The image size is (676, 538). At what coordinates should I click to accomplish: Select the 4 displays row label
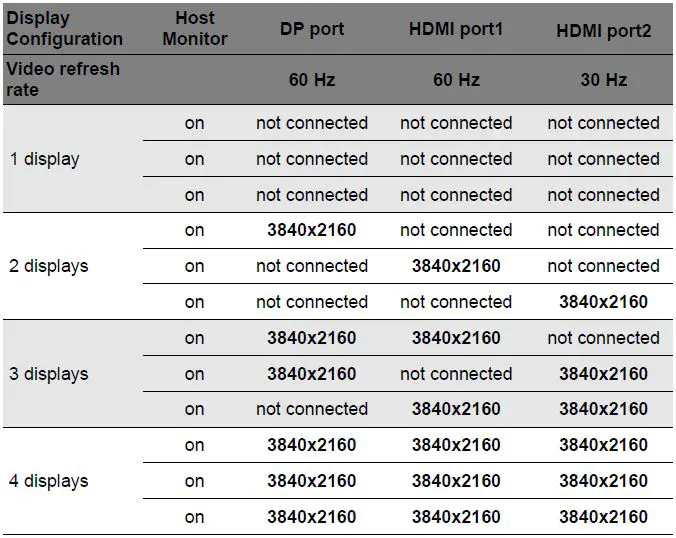coord(49,481)
